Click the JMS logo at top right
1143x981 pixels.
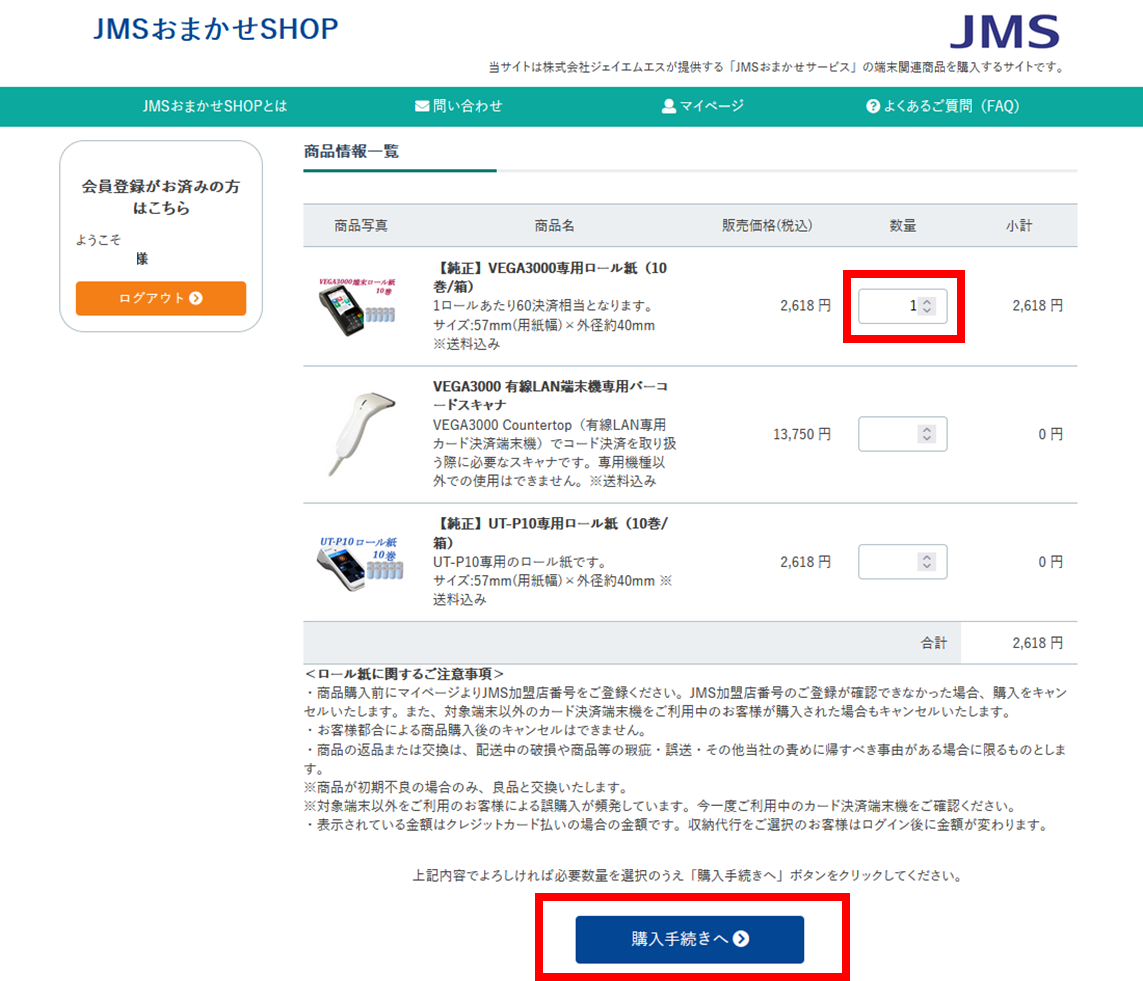1004,31
